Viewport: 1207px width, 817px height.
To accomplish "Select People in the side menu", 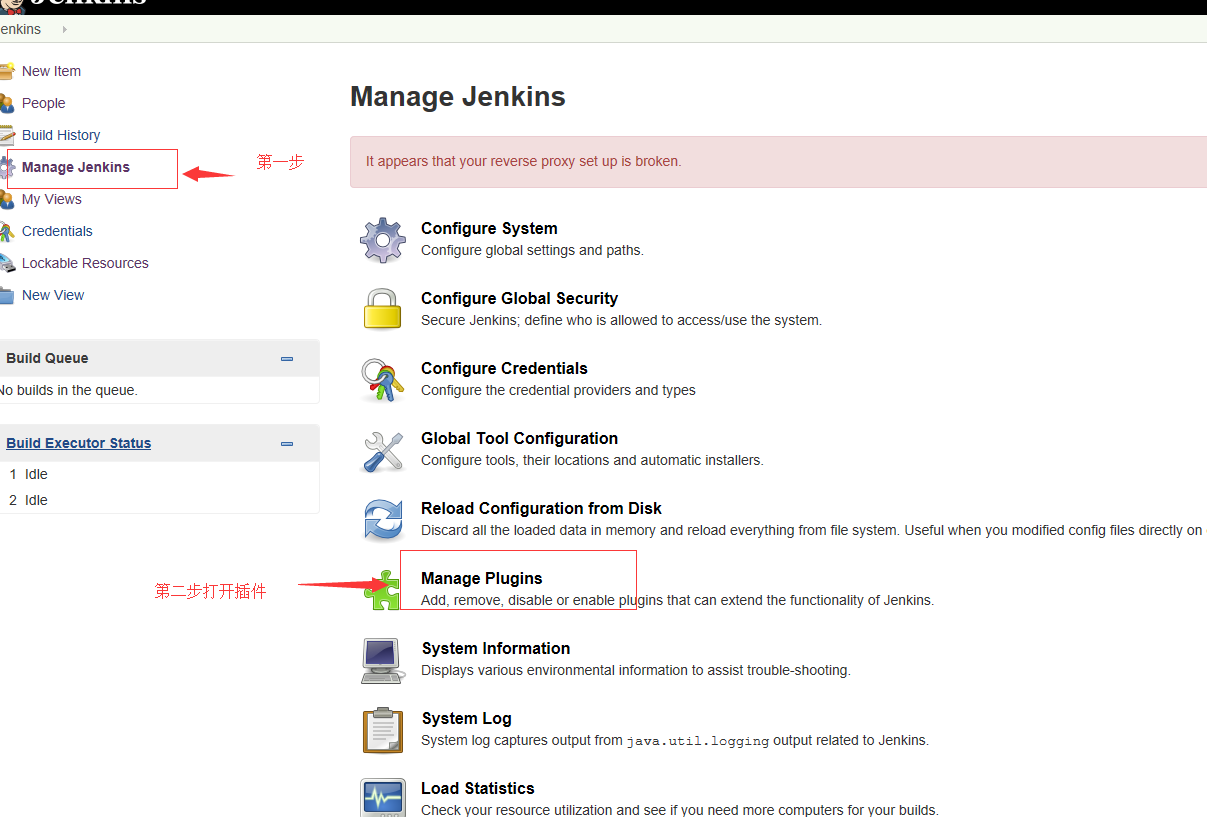I will click(43, 103).
